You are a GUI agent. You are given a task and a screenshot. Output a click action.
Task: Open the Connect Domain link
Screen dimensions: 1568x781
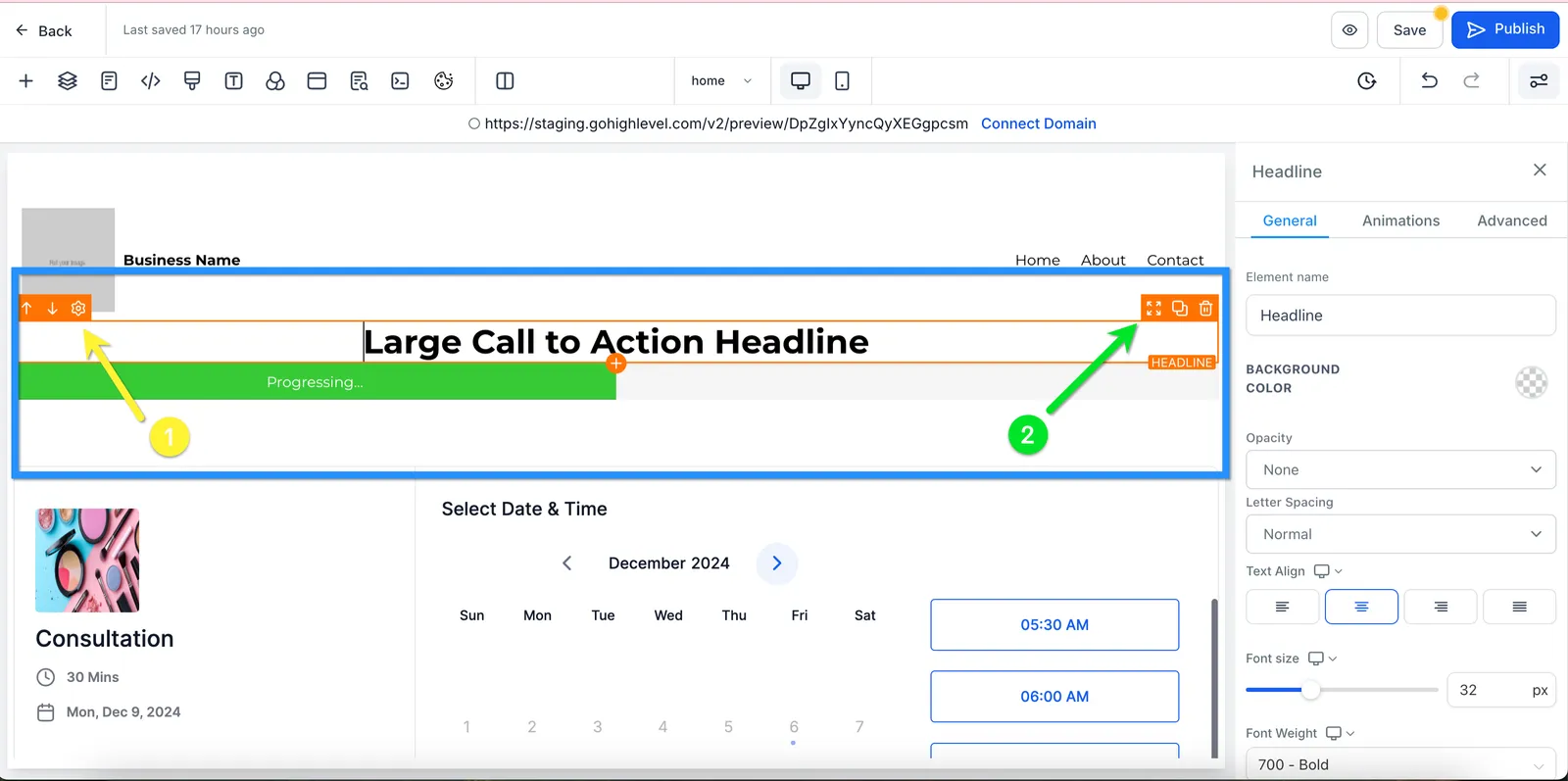(x=1039, y=123)
